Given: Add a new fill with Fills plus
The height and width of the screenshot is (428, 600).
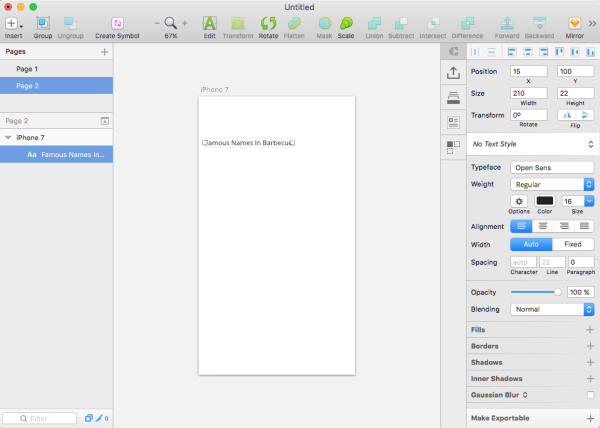Looking at the screenshot, I should click(x=590, y=330).
